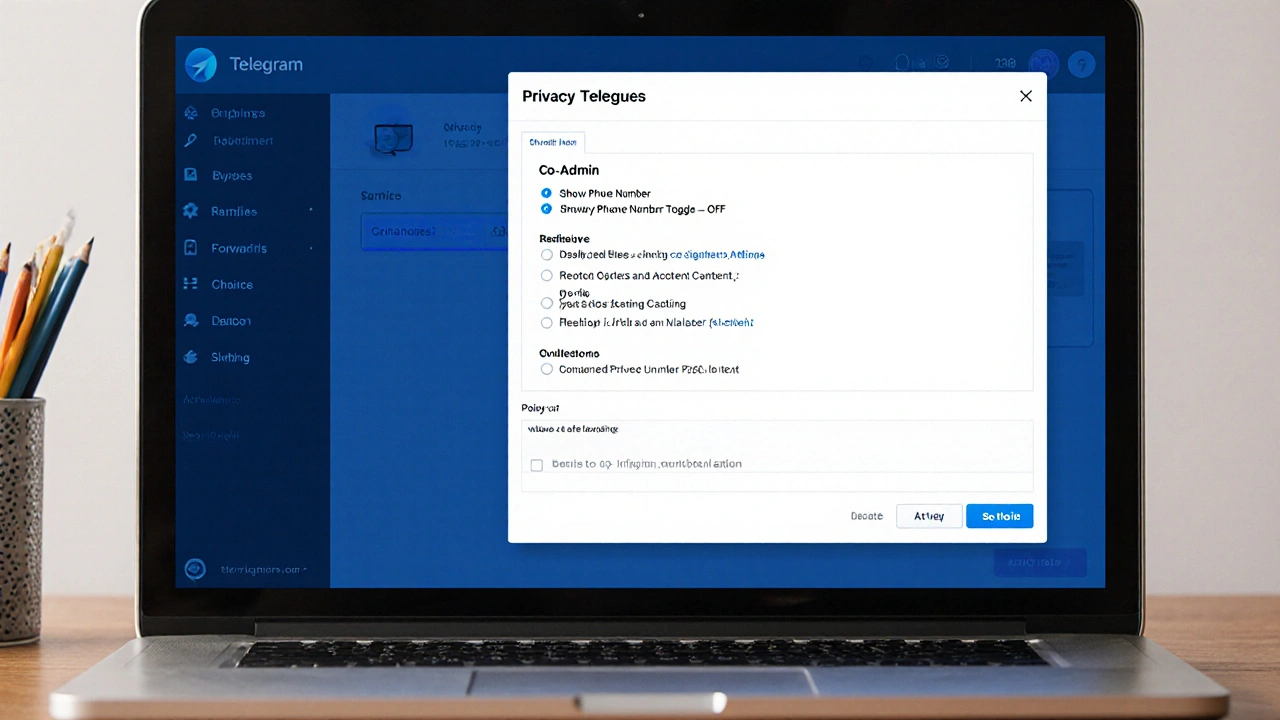The image size is (1280, 720).
Task: Select the Department pencil icon in sidebar
Action: point(190,140)
